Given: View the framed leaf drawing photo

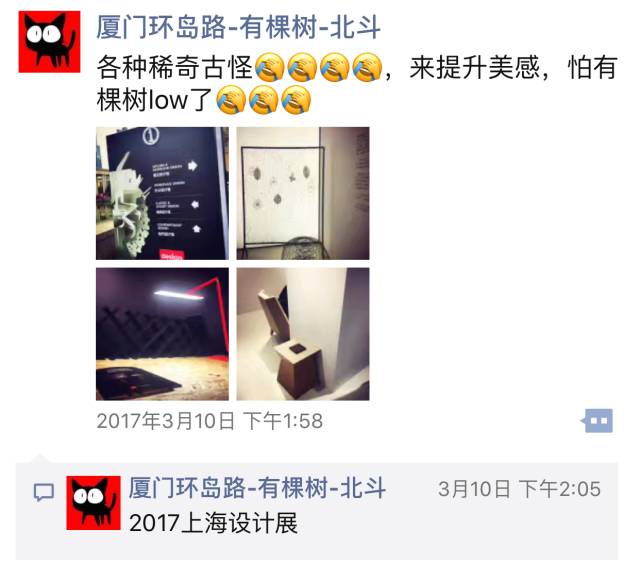Looking at the screenshot, I should (303, 193).
